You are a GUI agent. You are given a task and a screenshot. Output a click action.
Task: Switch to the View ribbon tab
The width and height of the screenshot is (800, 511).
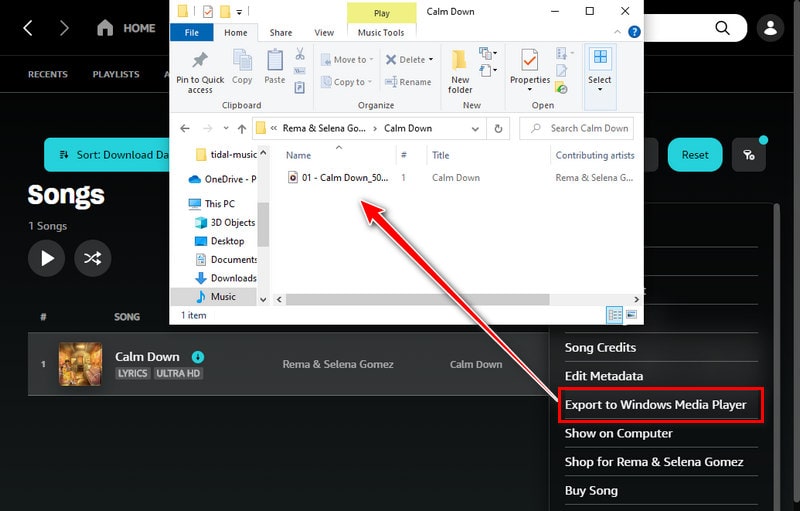tap(324, 32)
